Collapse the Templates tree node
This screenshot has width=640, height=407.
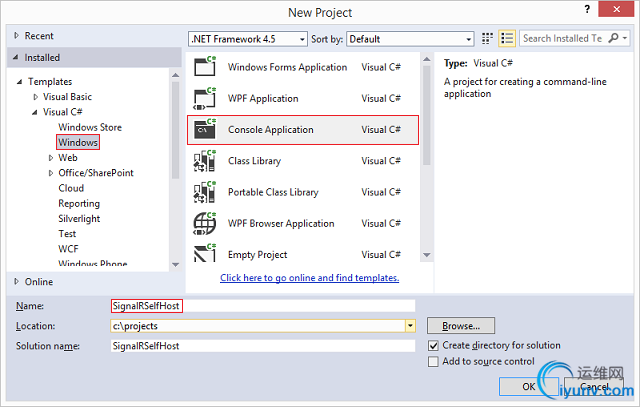click(x=20, y=82)
